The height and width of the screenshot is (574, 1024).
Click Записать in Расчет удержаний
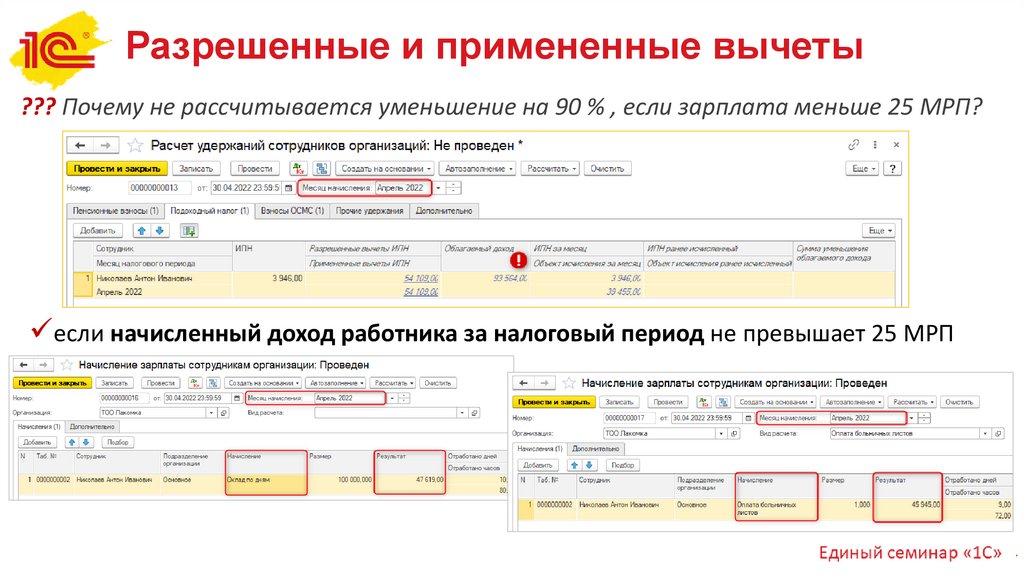[196, 168]
